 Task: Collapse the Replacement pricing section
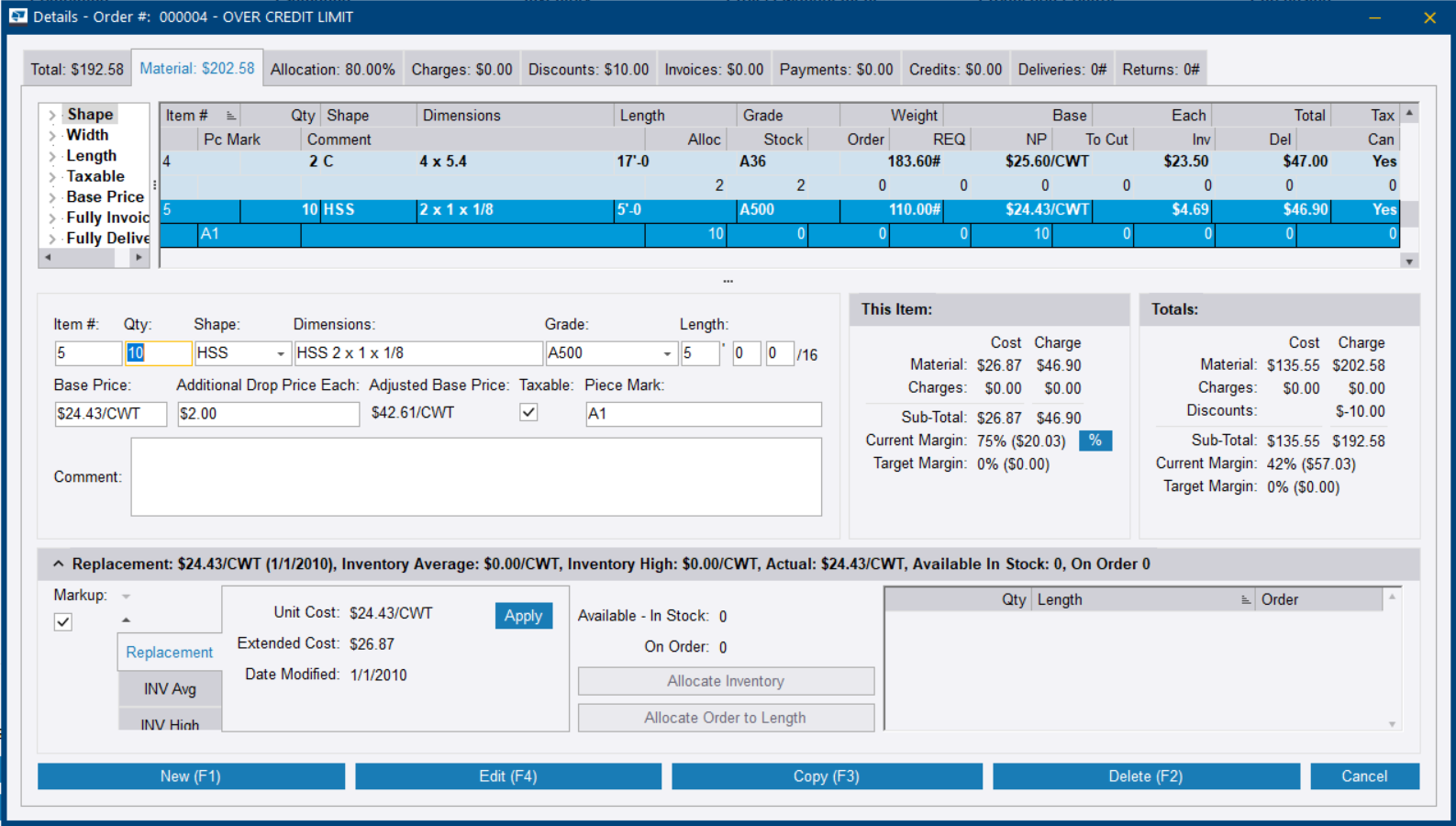coord(59,564)
